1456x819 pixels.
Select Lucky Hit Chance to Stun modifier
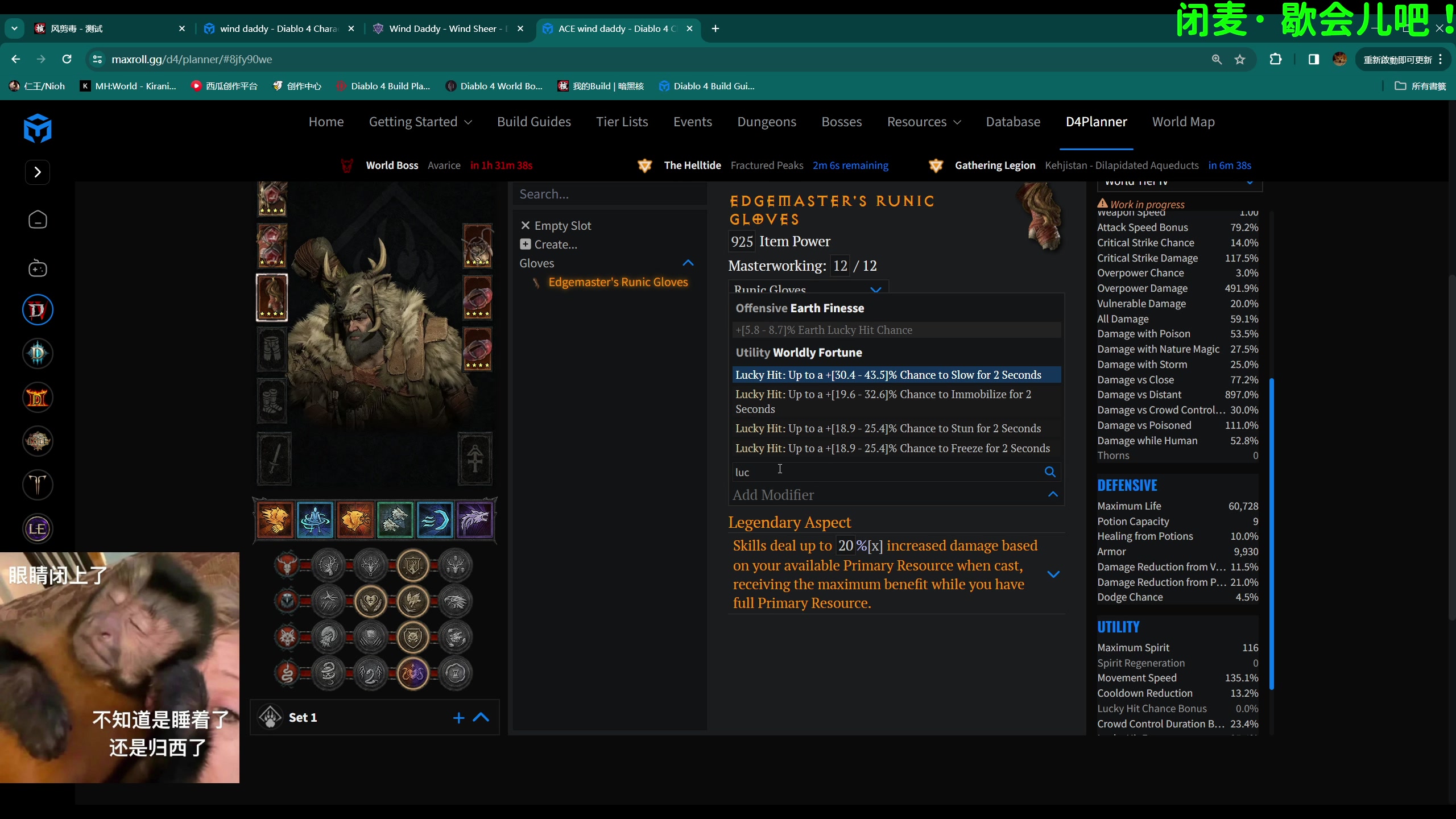896,428
